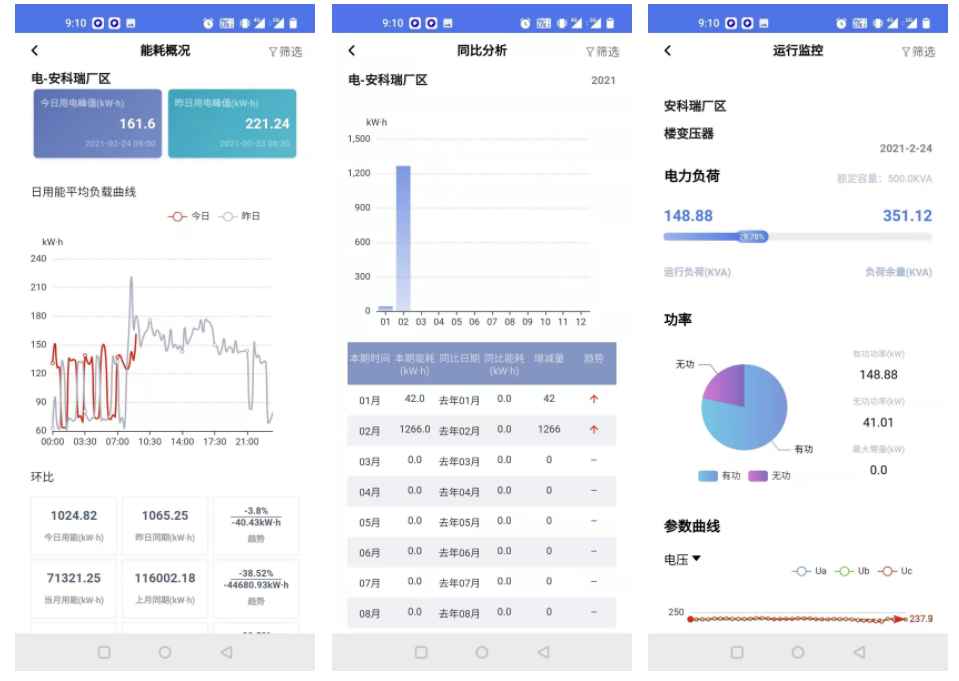This screenshot has width=959, height=681.
Task: Select 增减量 column header
Action: tap(549, 359)
